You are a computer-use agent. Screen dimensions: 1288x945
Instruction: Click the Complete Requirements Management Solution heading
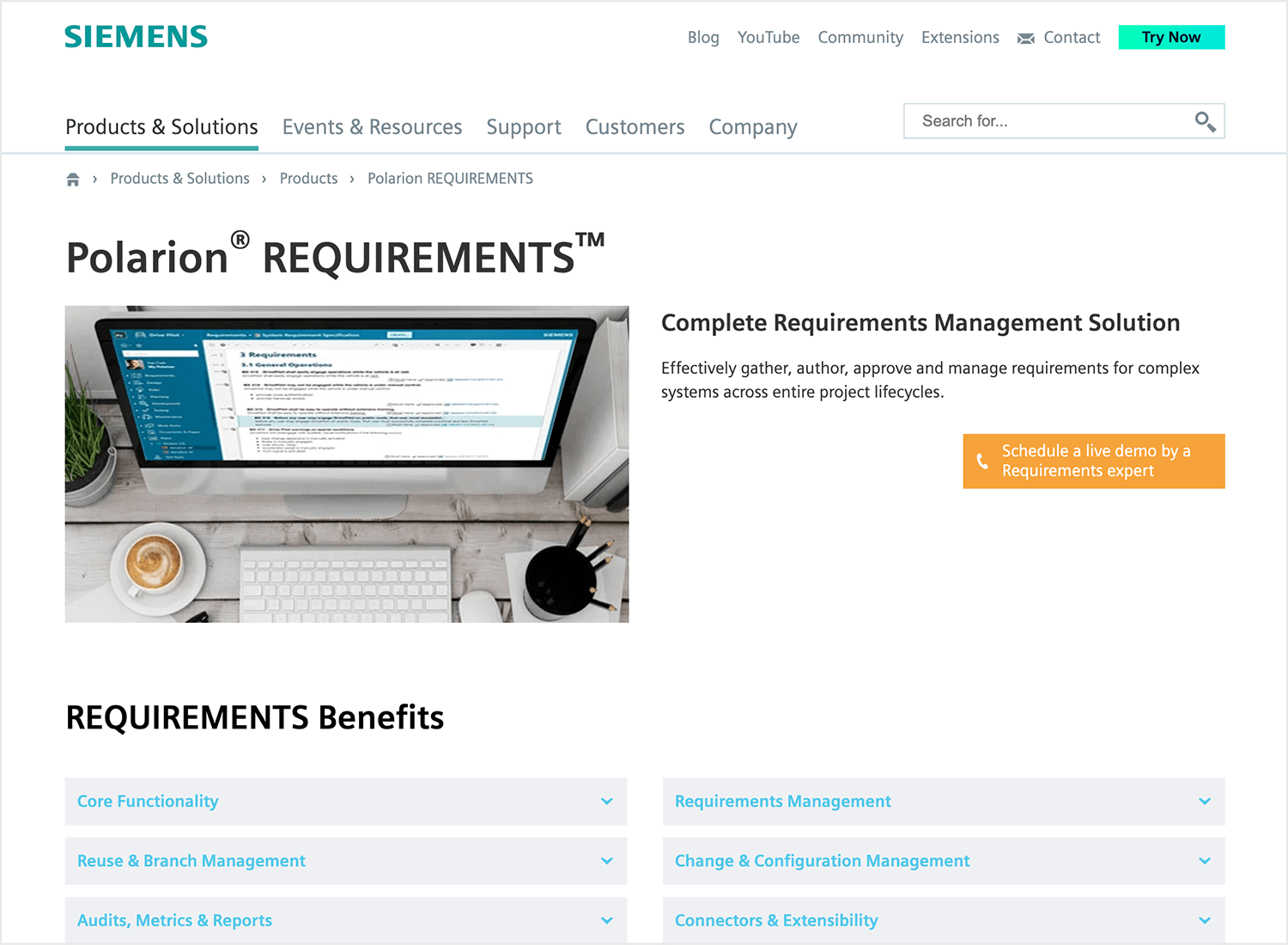pos(920,323)
